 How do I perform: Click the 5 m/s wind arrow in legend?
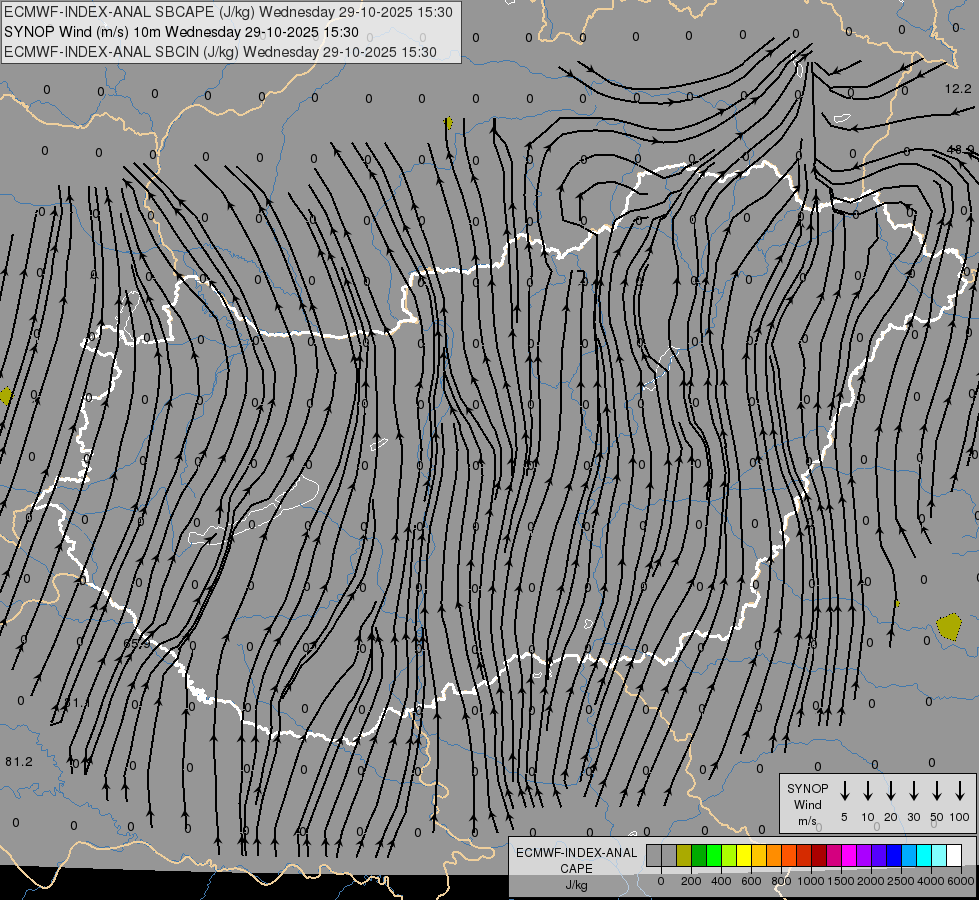[x=844, y=791]
